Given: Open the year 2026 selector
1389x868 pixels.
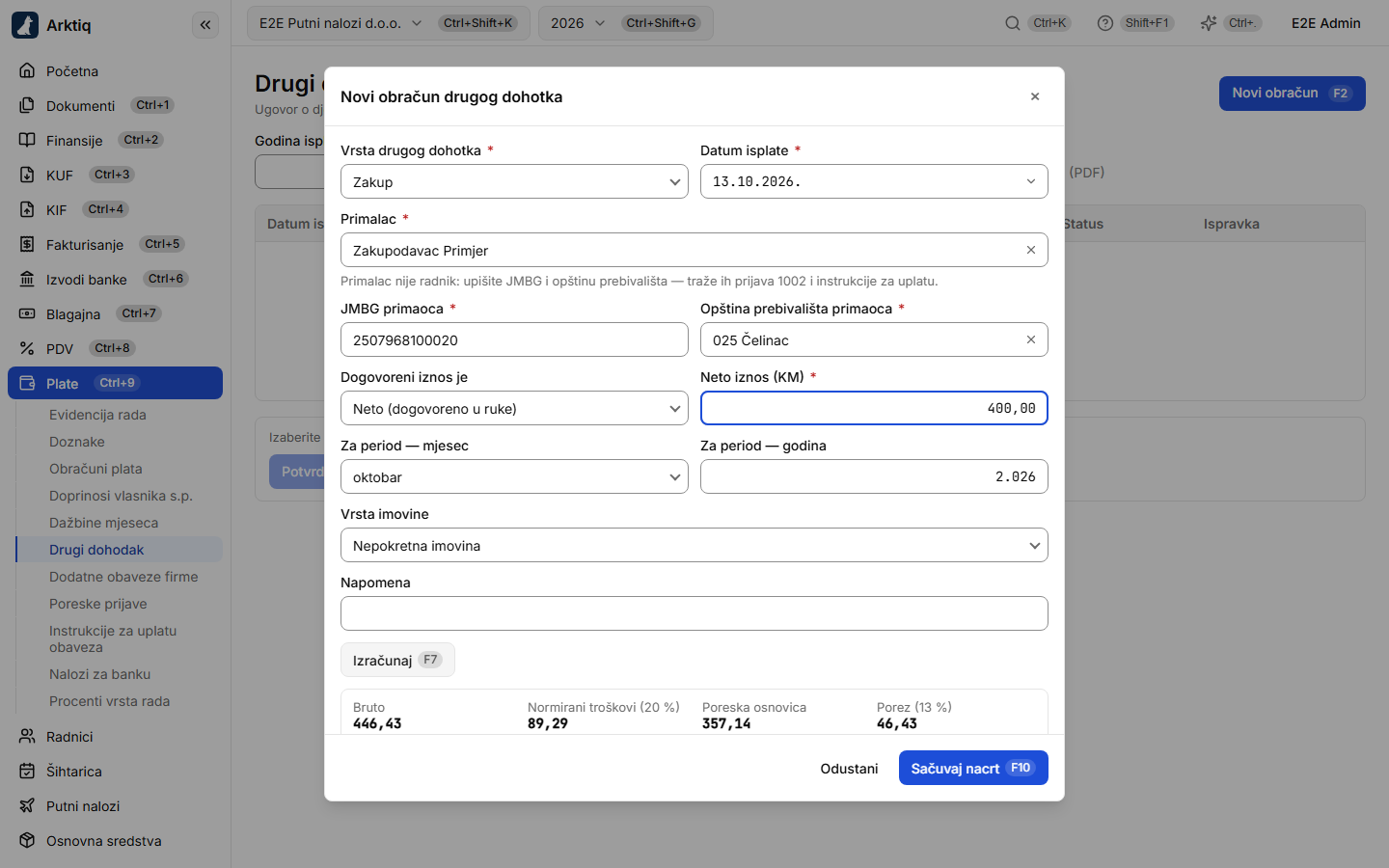Looking at the screenshot, I should tap(626, 23).
